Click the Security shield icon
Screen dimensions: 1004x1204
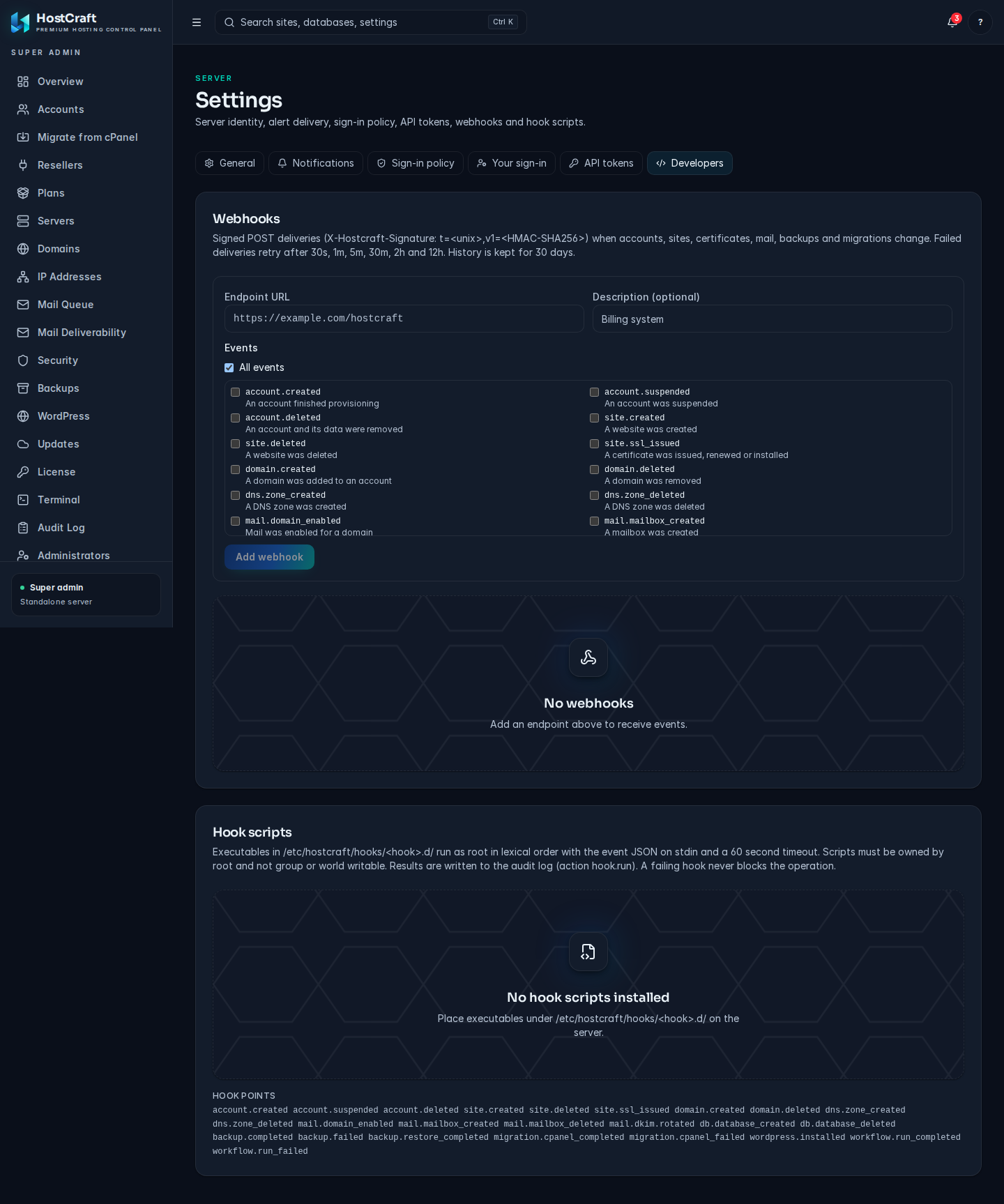pos(23,360)
